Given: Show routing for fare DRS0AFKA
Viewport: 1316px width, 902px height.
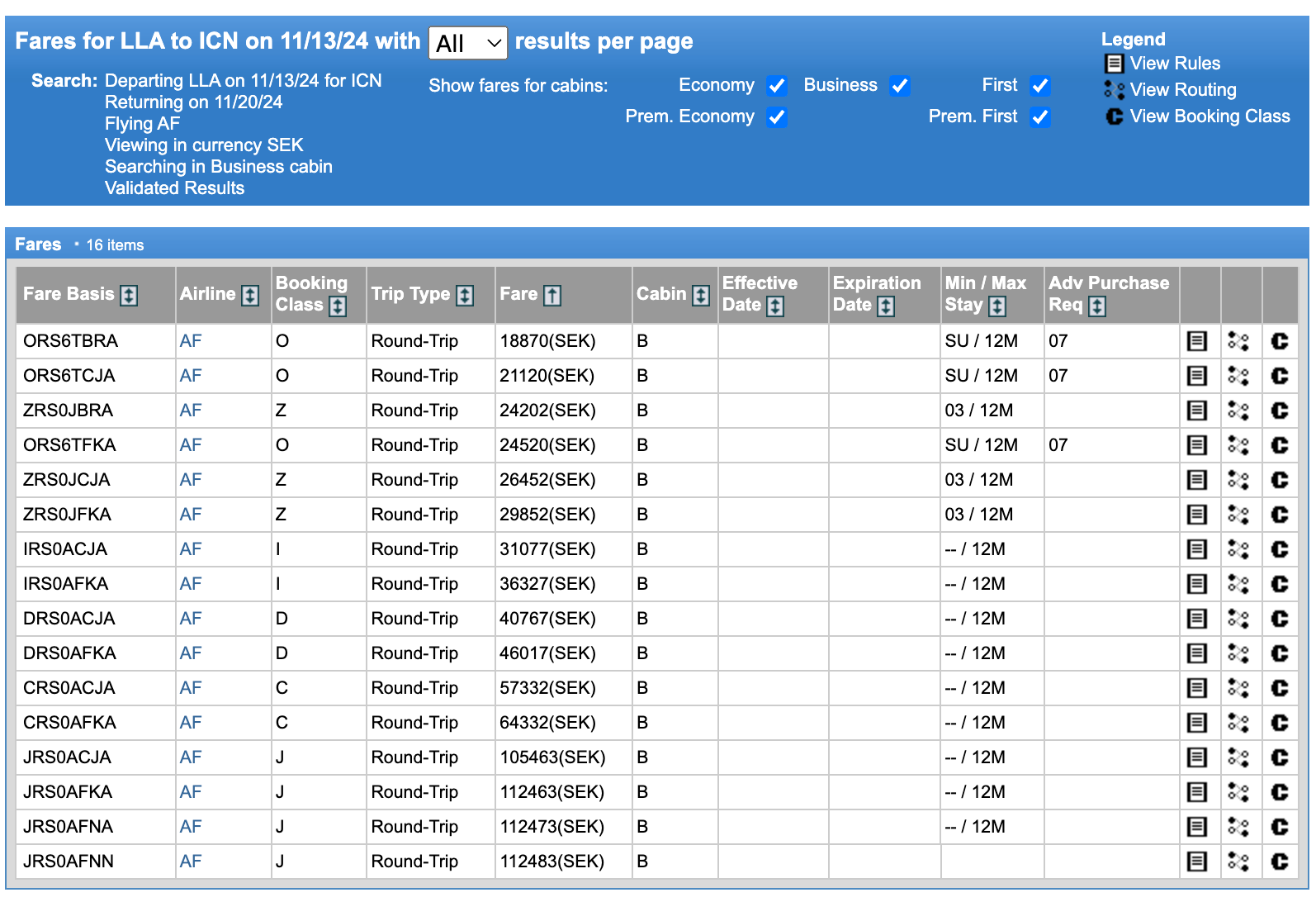Looking at the screenshot, I should (x=1238, y=653).
